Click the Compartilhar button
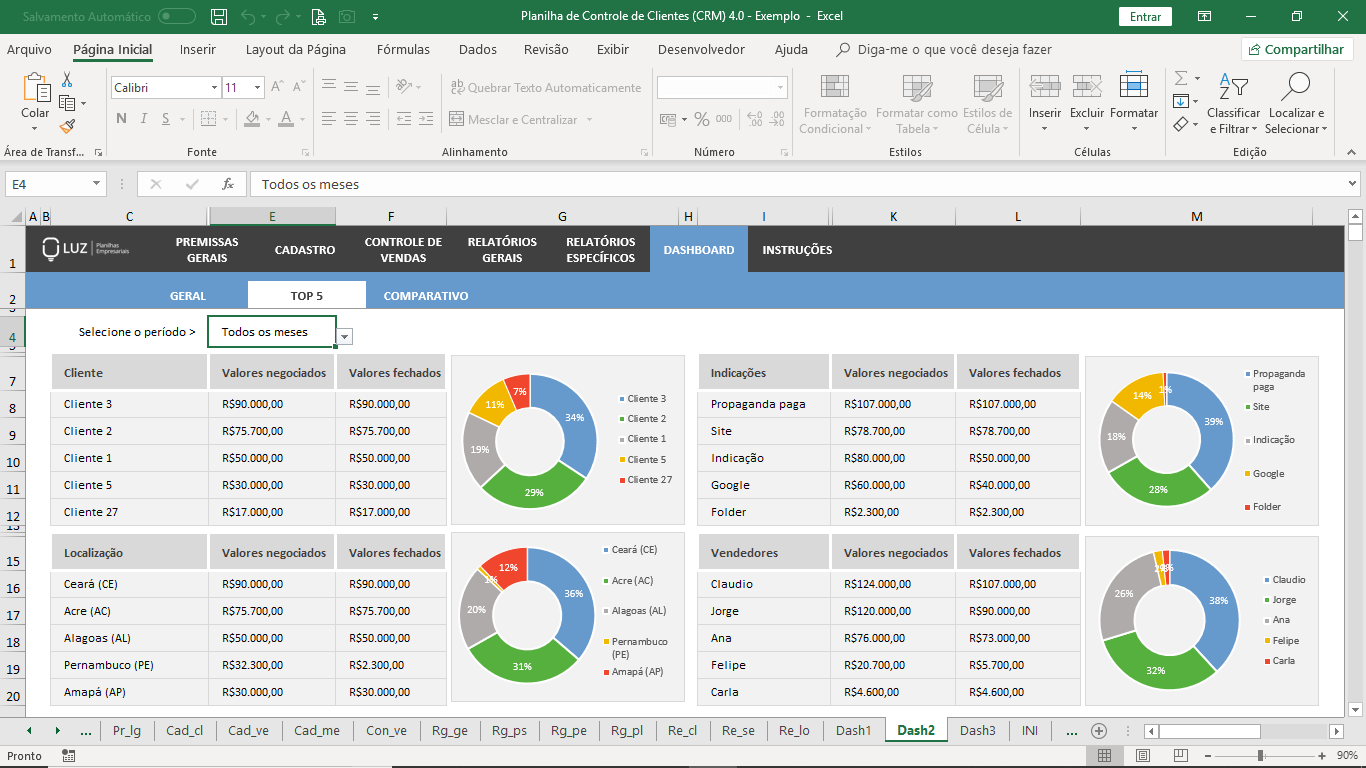The width and height of the screenshot is (1366, 768). (x=1297, y=49)
